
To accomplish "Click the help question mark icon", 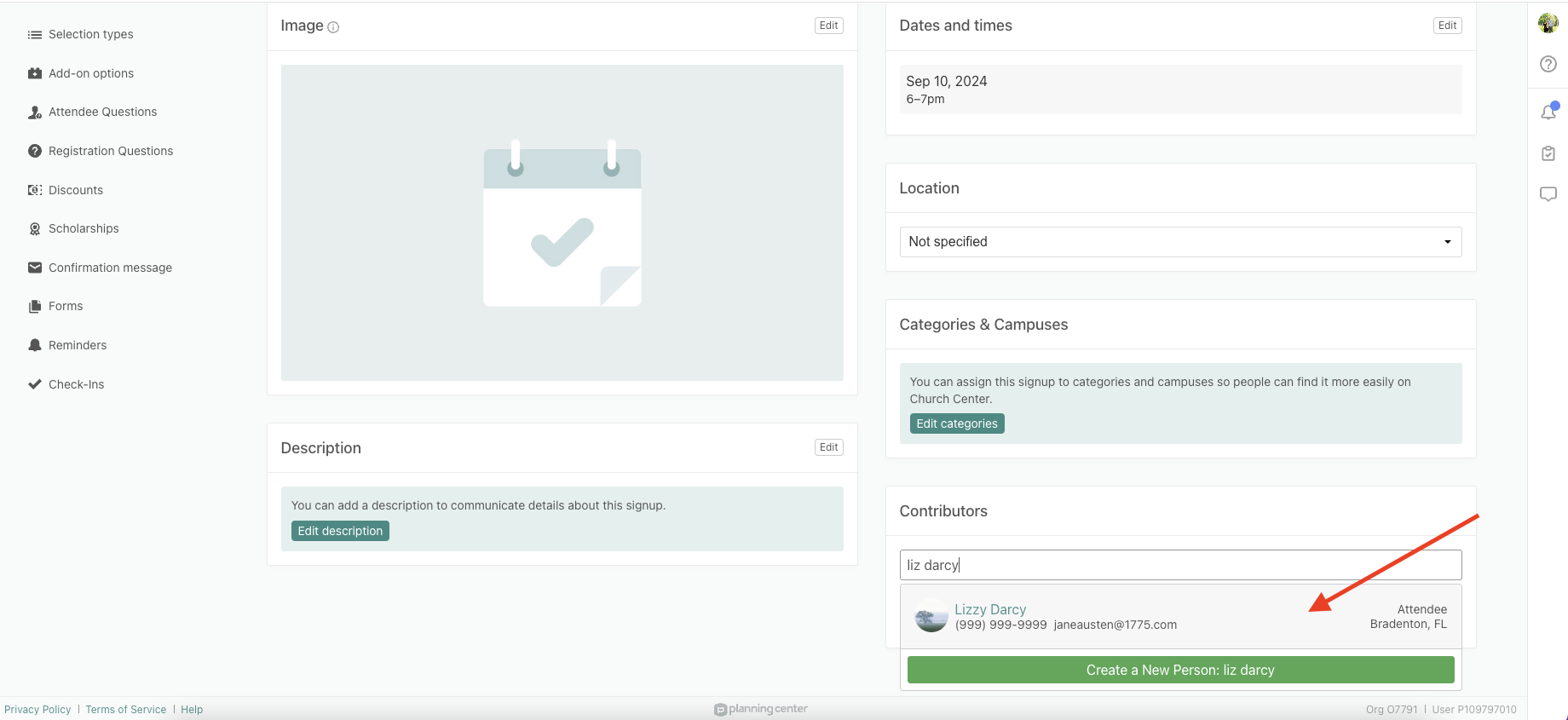I will (x=1548, y=65).
